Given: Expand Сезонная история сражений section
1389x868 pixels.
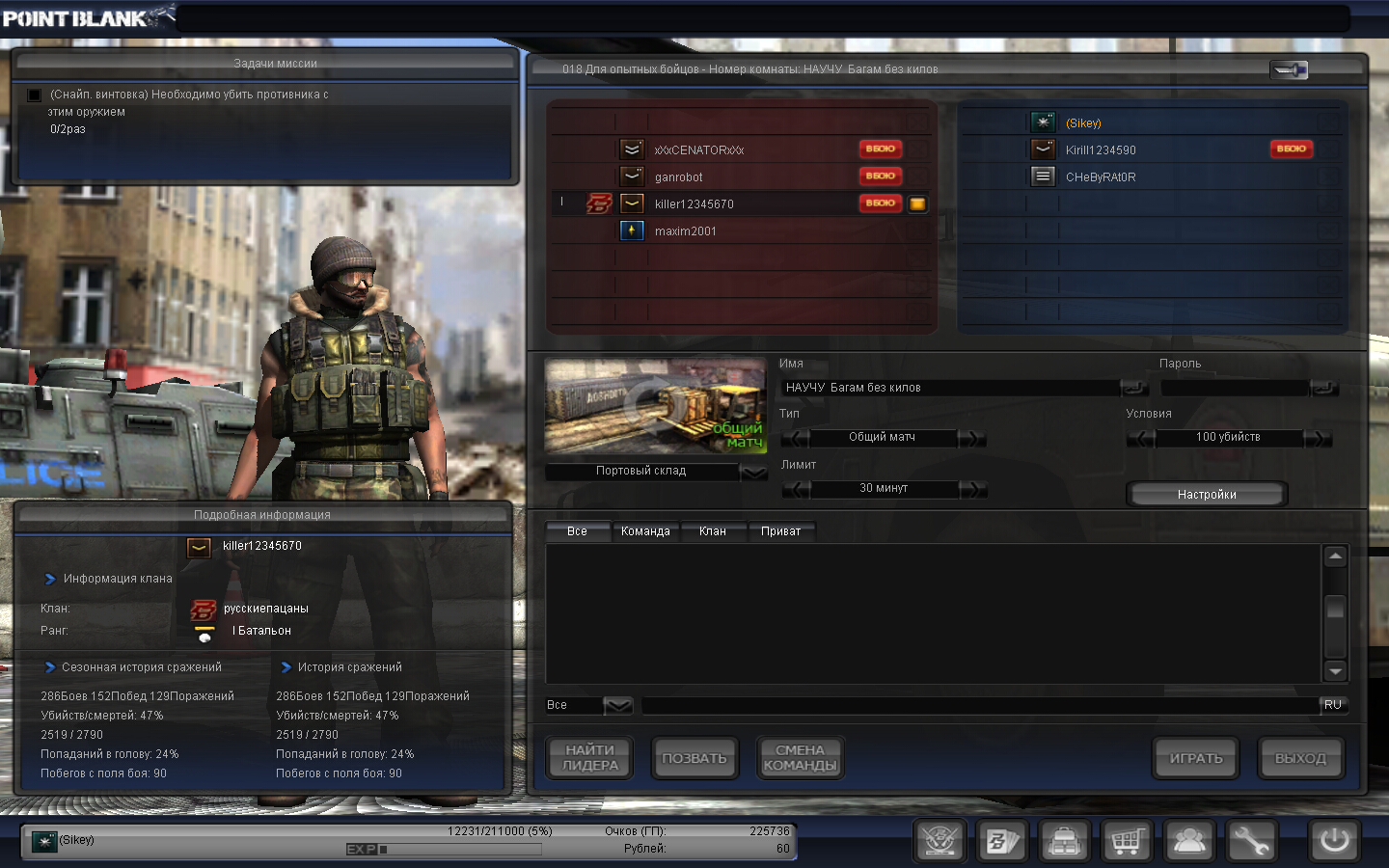Looking at the screenshot, I should tap(50, 667).
